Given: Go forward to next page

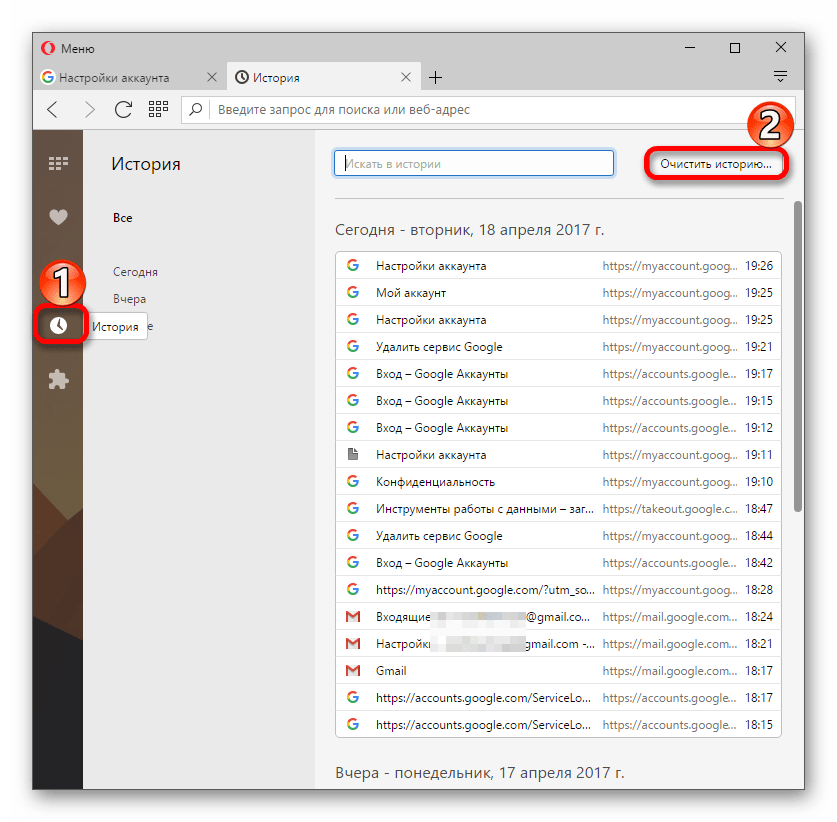Looking at the screenshot, I should coord(90,109).
